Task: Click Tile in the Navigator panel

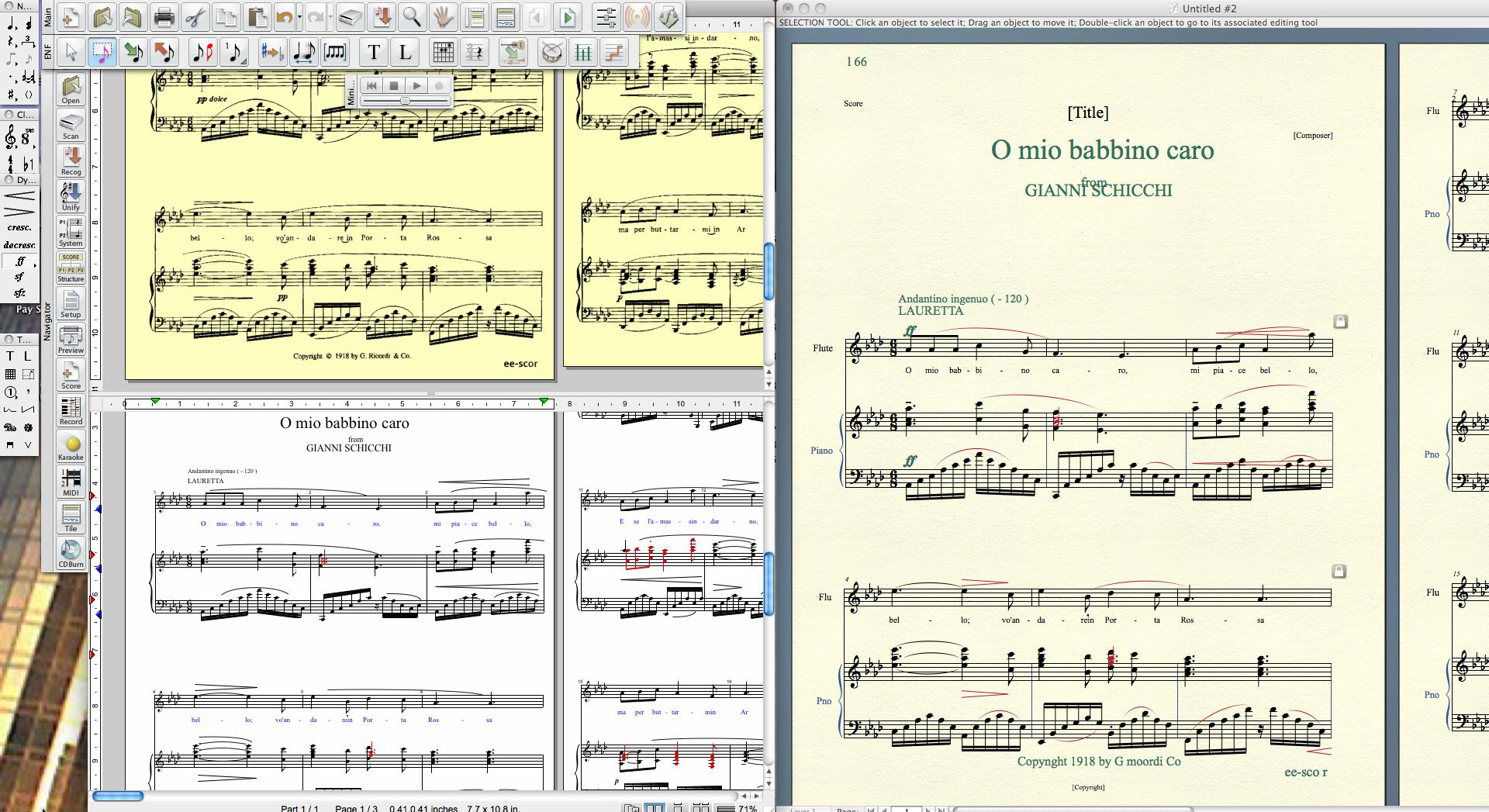Action: click(x=71, y=518)
